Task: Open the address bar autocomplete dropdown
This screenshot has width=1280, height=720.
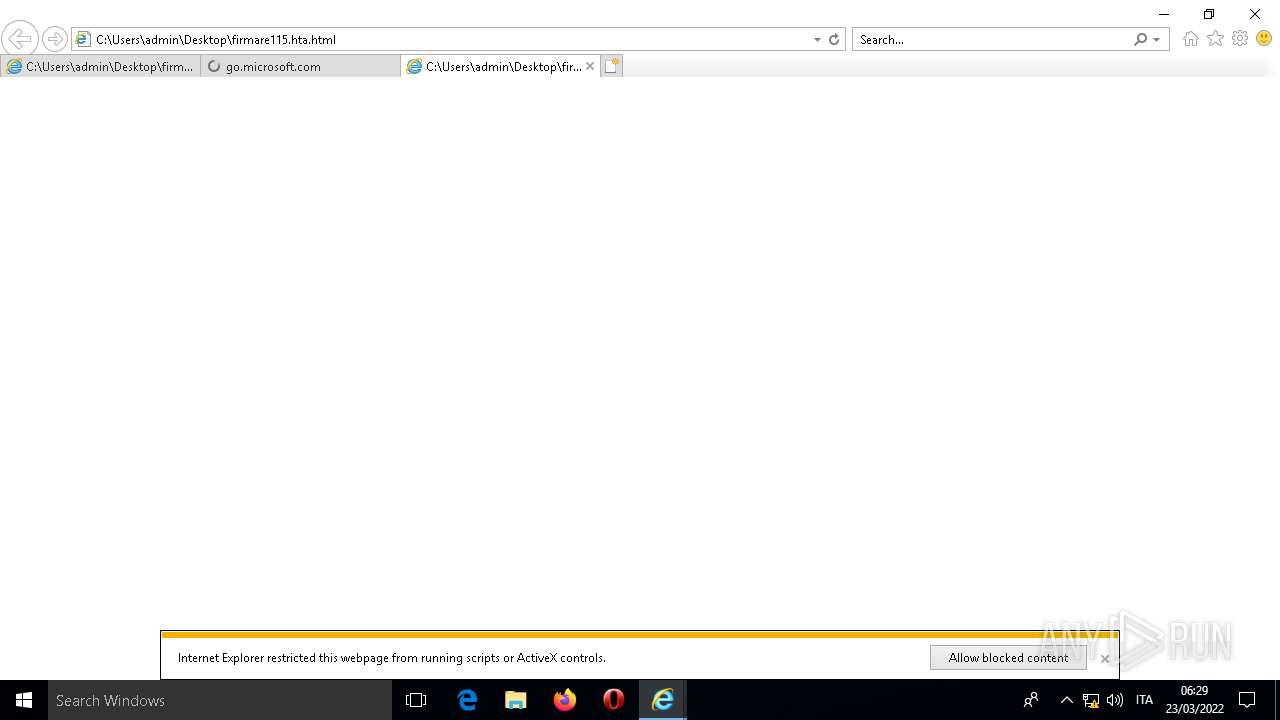Action: (x=817, y=39)
